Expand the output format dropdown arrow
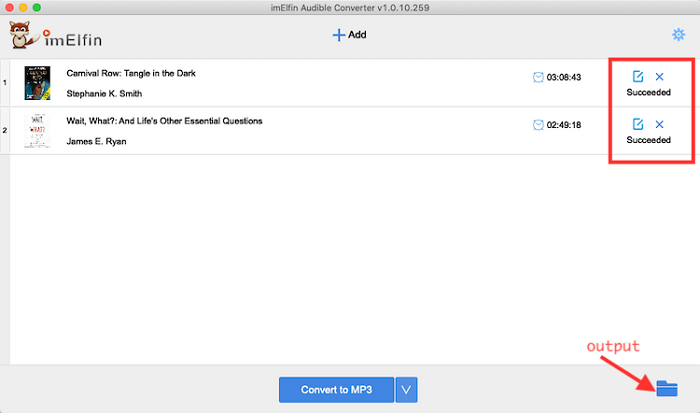 pos(406,390)
